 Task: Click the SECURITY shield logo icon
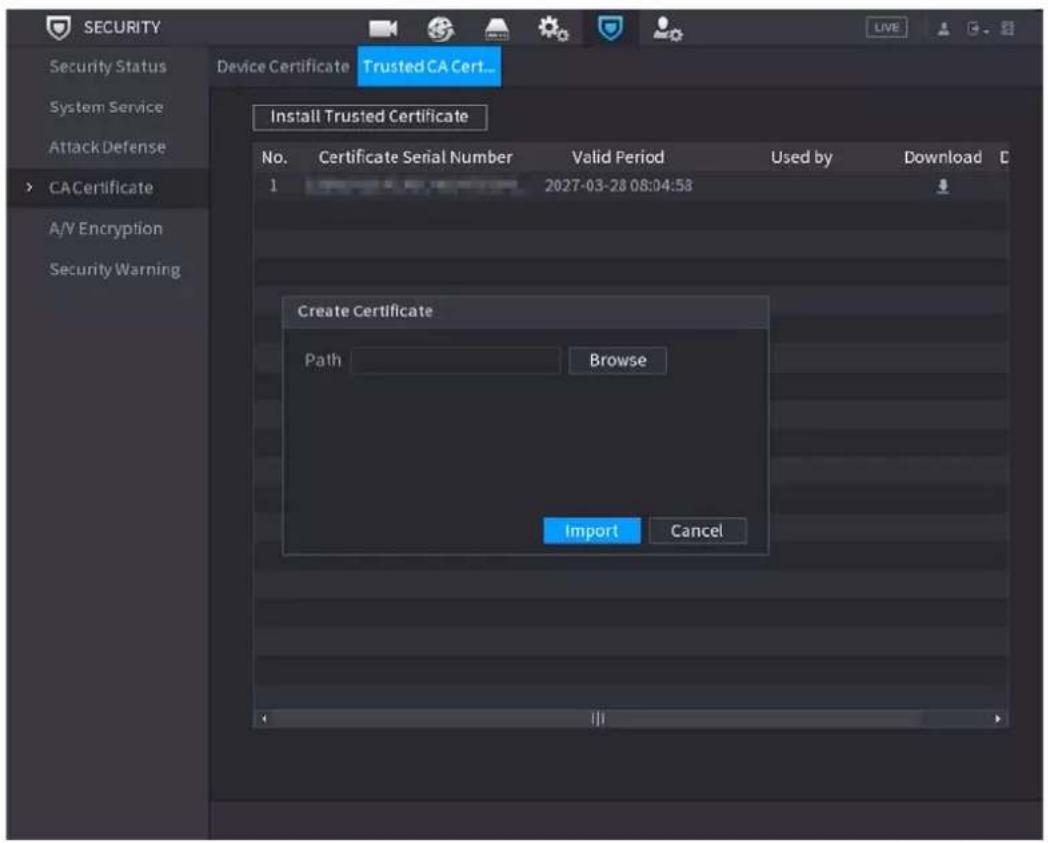pyautogui.click(x=59, y=27)
